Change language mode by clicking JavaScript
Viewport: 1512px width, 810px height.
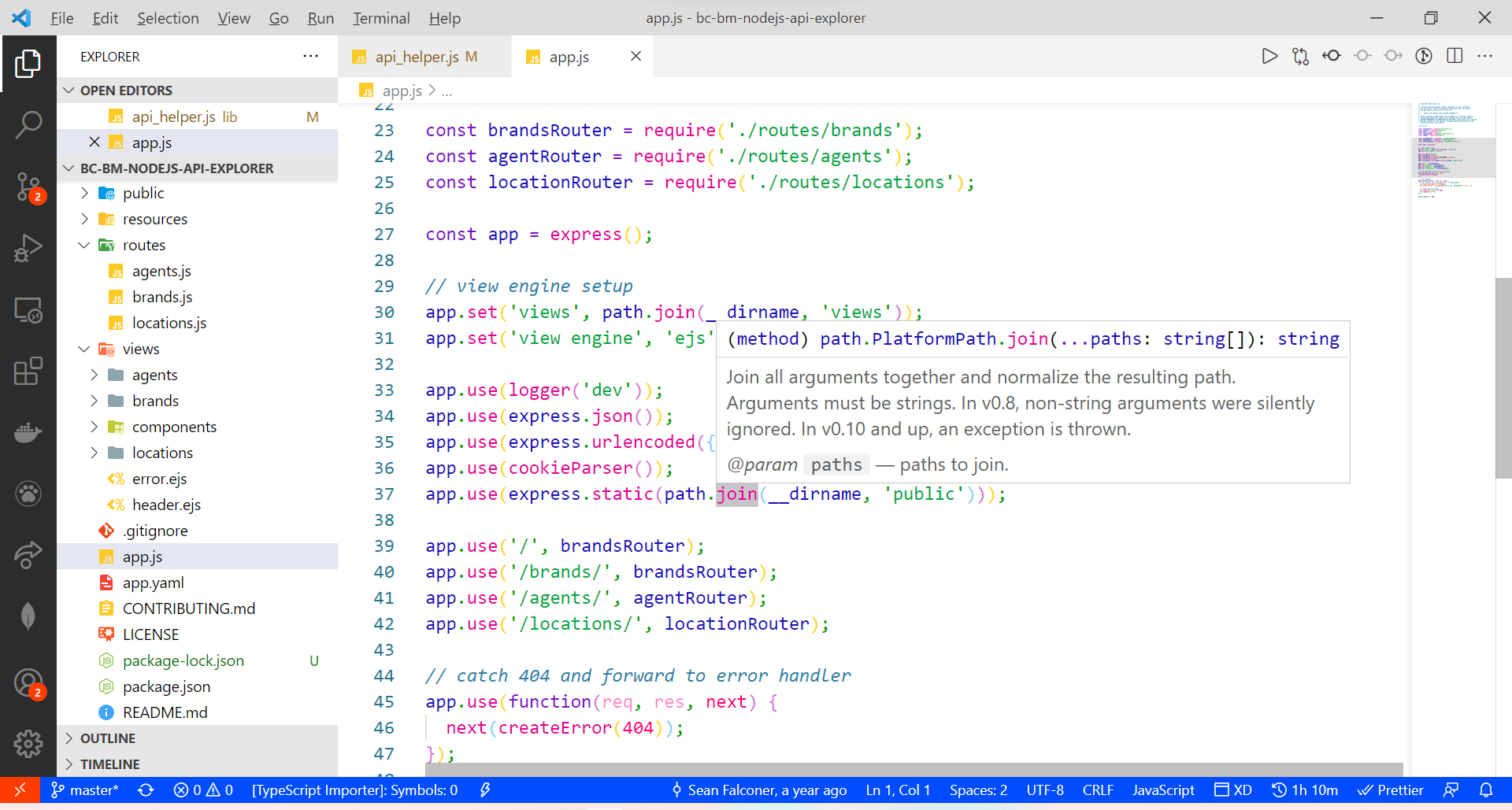pyautogui.click(x=1163, y=790)
